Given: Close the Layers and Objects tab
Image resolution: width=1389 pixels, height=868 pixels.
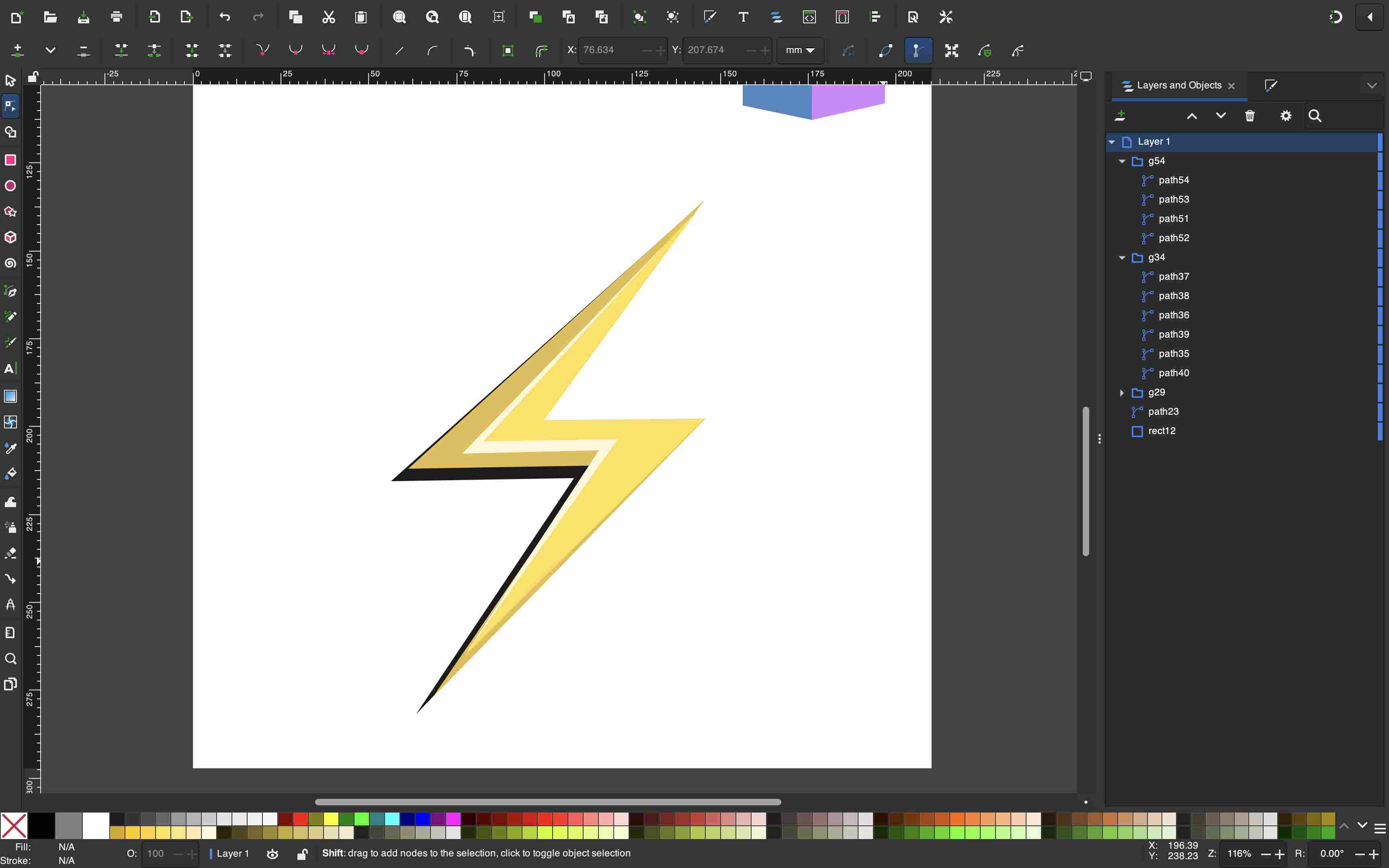Looking at the screenshot, I should pos(1232,86).
